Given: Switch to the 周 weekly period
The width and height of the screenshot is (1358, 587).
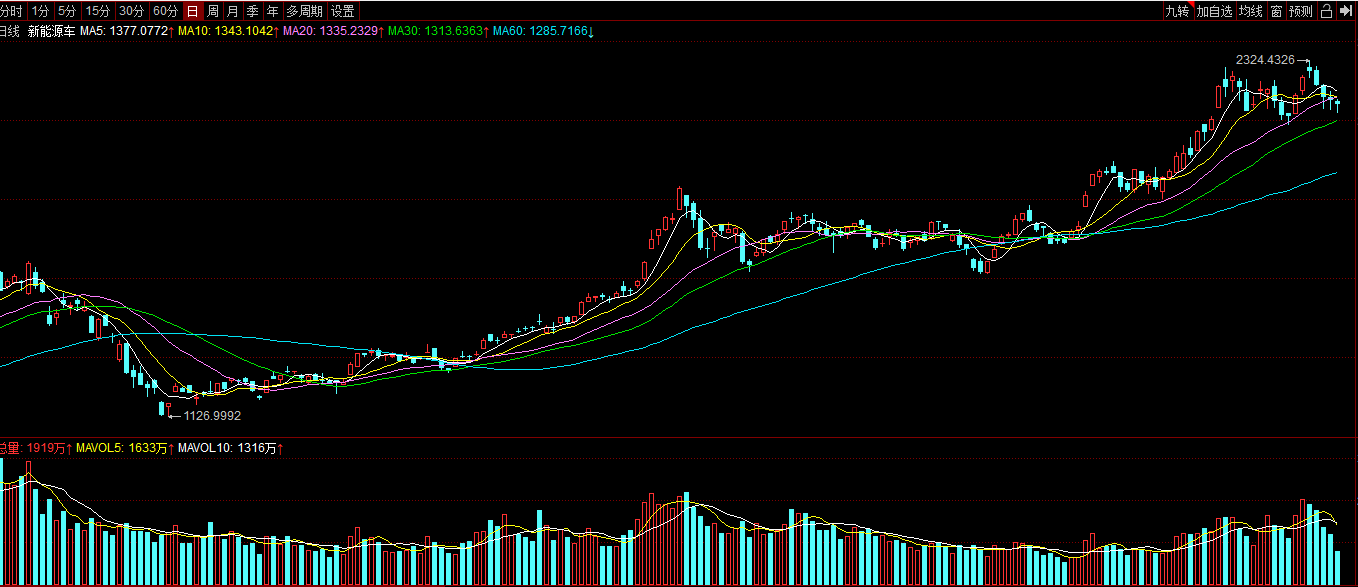Looking at the screenshot, I should [x=212, y=11].
